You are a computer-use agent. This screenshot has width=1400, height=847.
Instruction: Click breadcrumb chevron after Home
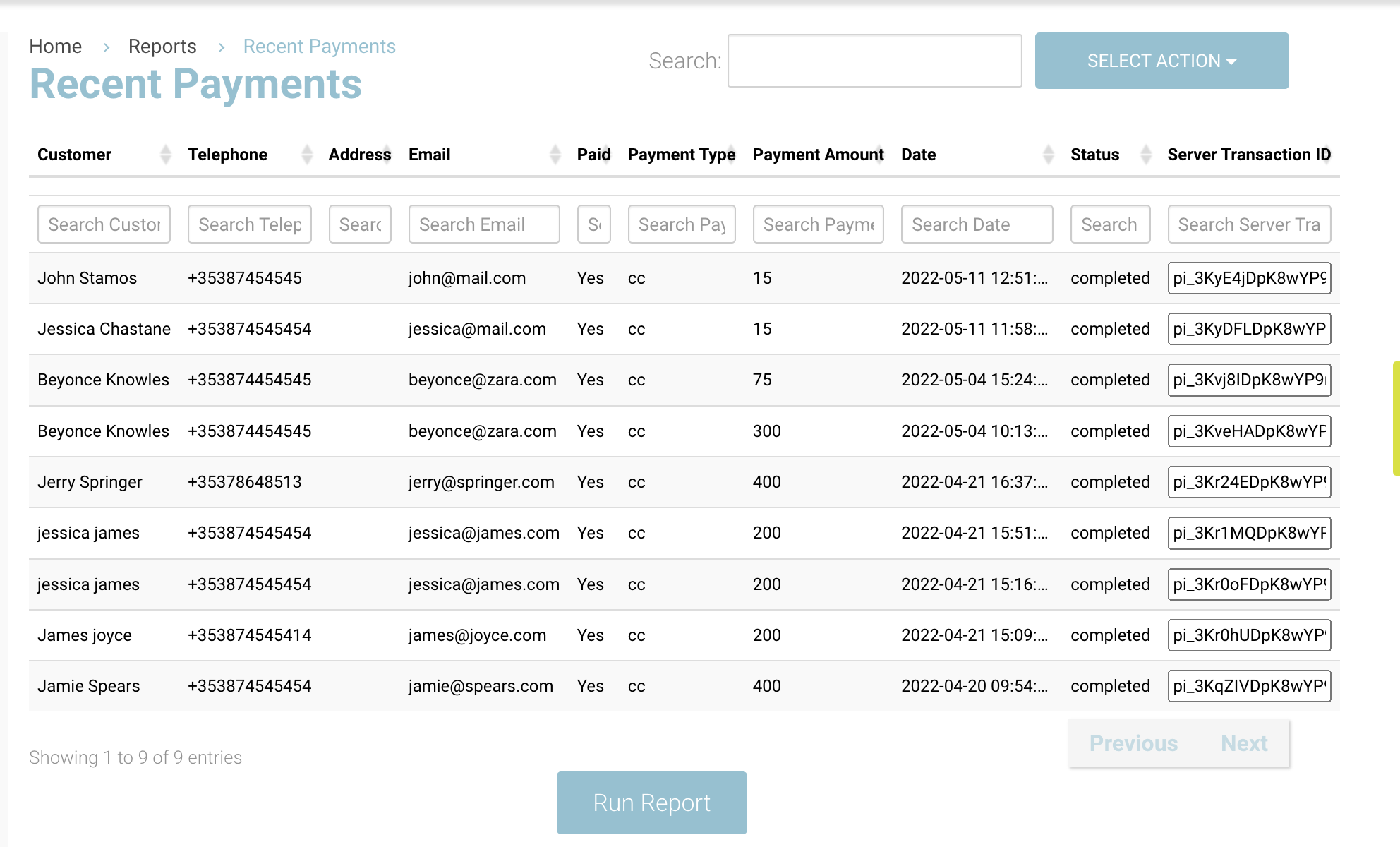click(x=107, y=47)
